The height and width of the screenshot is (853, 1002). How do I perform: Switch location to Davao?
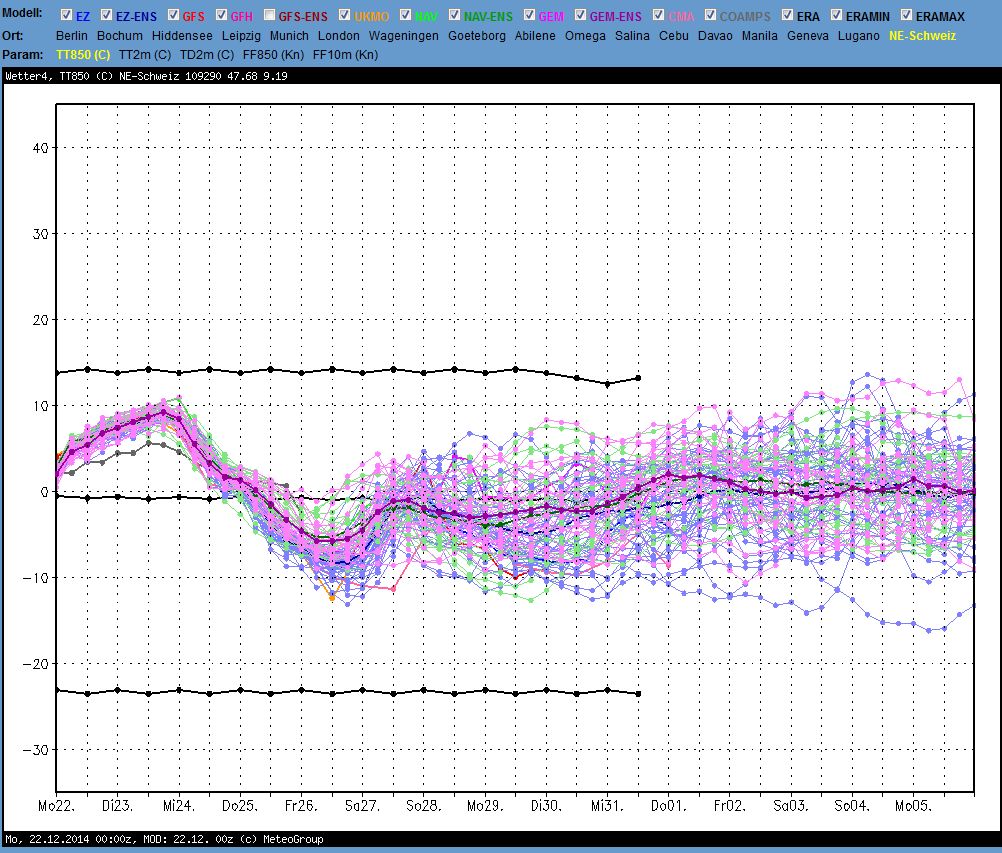pos(715,36)
